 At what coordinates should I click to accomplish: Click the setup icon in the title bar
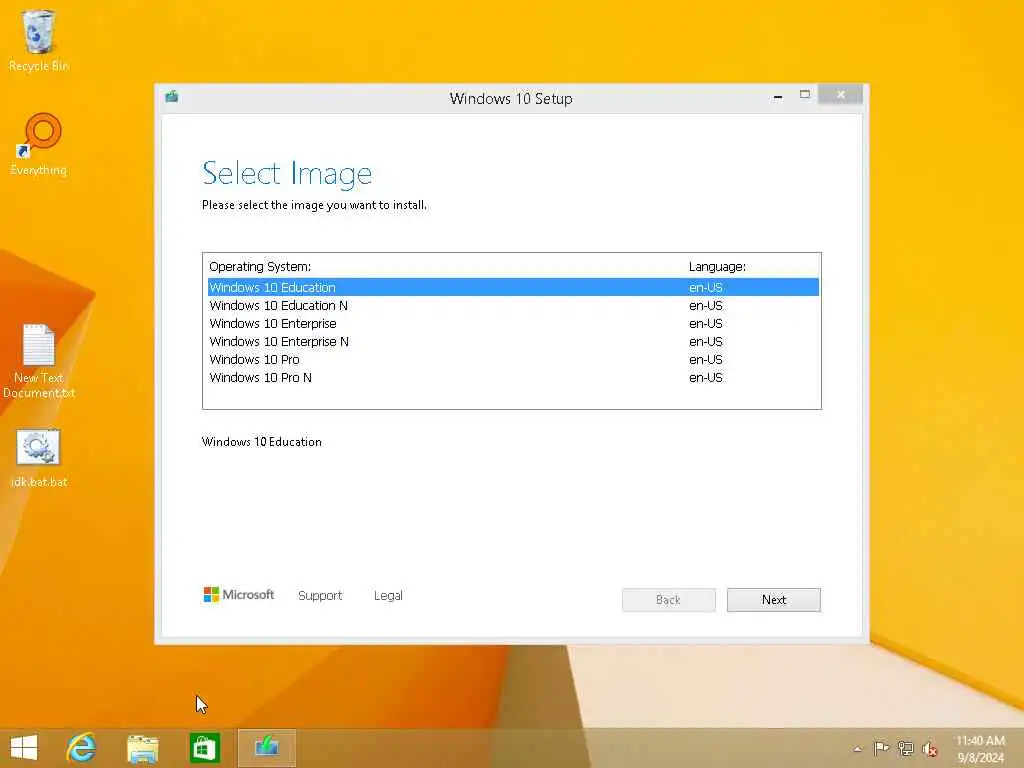(x=172, y=97)
